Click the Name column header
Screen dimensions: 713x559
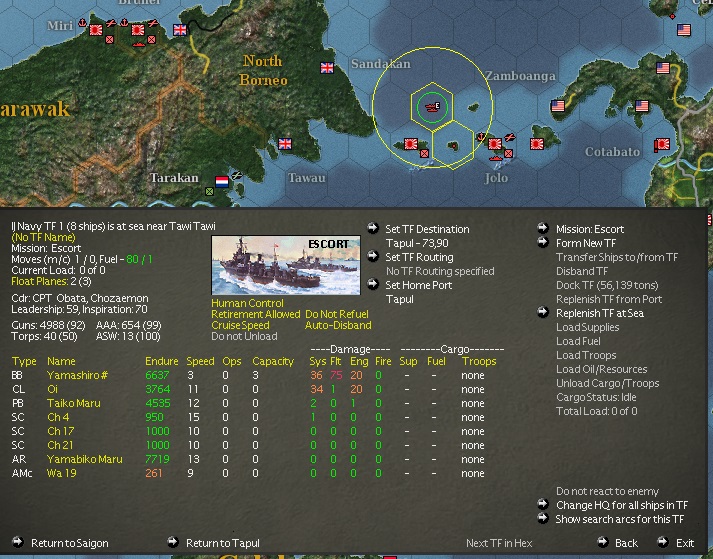(x=61, y=362)
